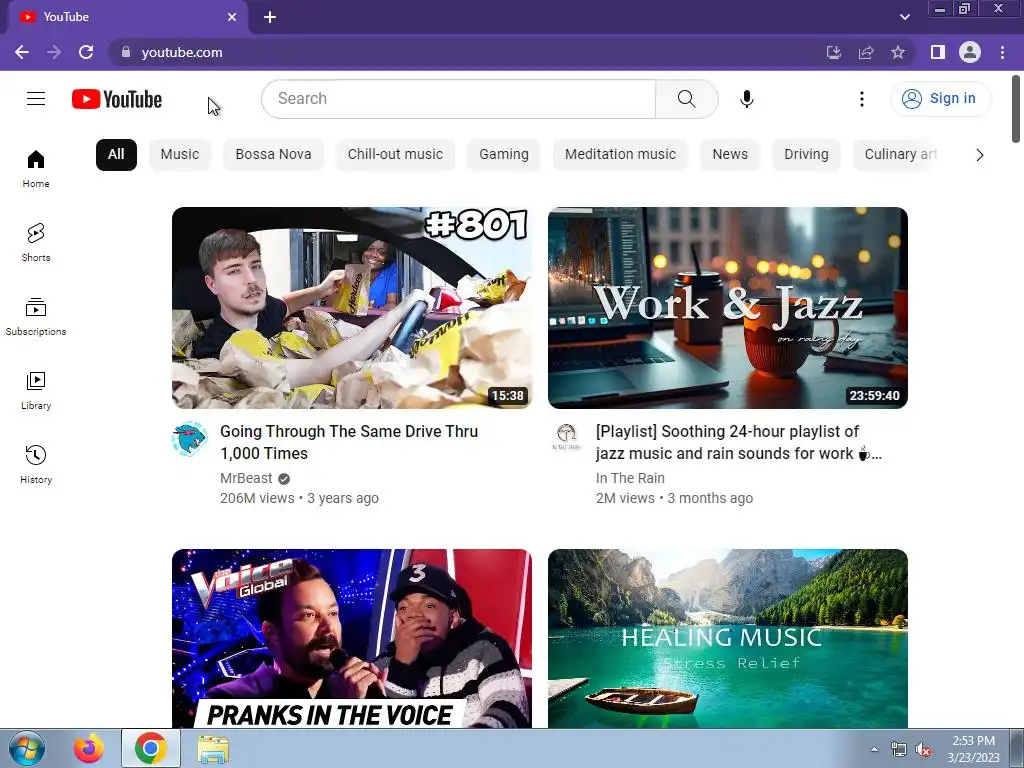Launch Firefox from taskbar
Screen dimensions: 1024x768
pos(89,748)
